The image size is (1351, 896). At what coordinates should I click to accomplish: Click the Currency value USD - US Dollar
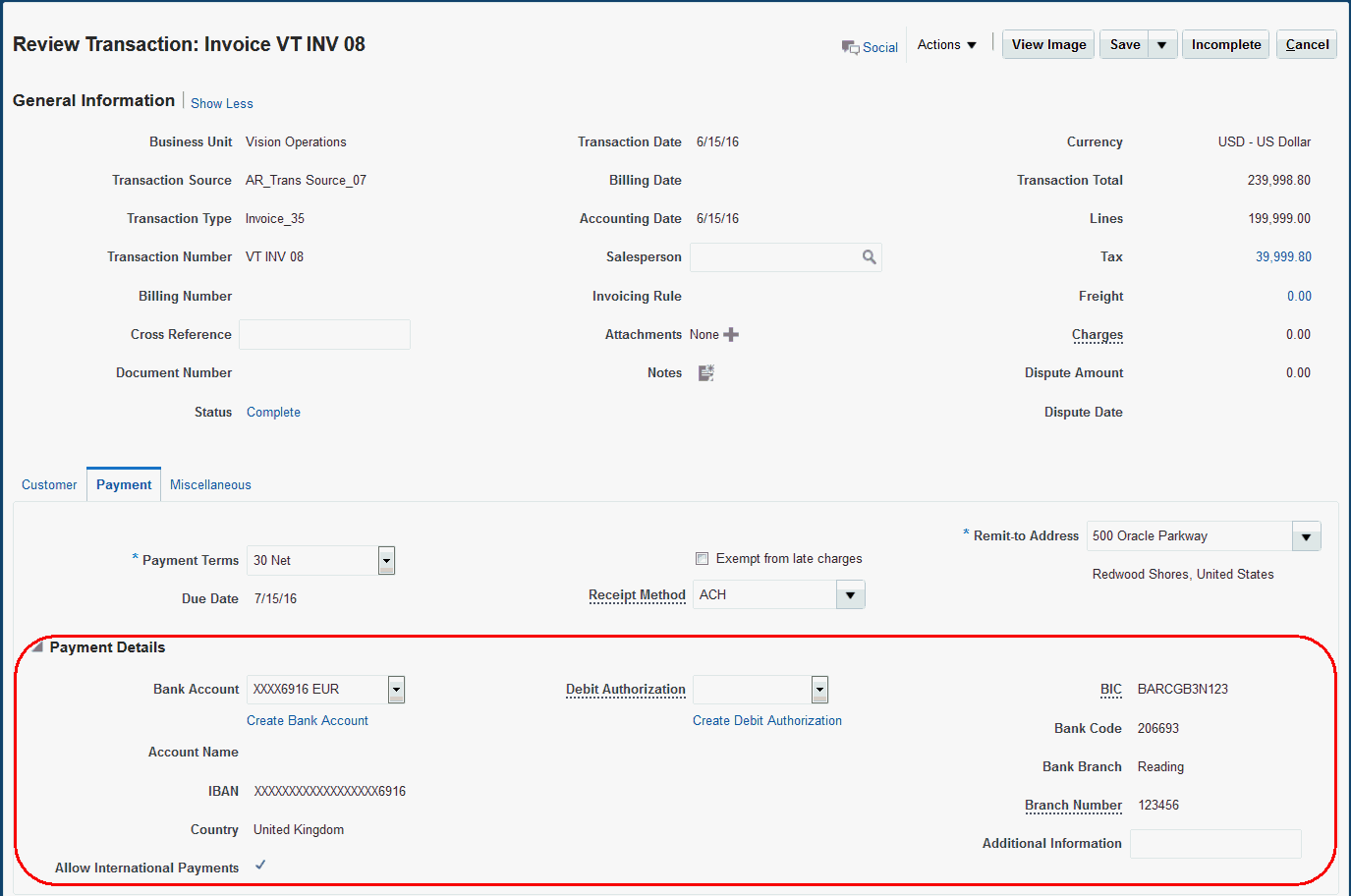click(x=1265, y=142)
